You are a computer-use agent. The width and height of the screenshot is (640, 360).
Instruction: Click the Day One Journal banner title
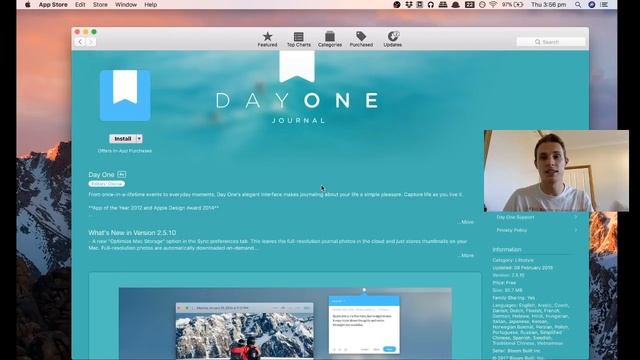[298, 107]
